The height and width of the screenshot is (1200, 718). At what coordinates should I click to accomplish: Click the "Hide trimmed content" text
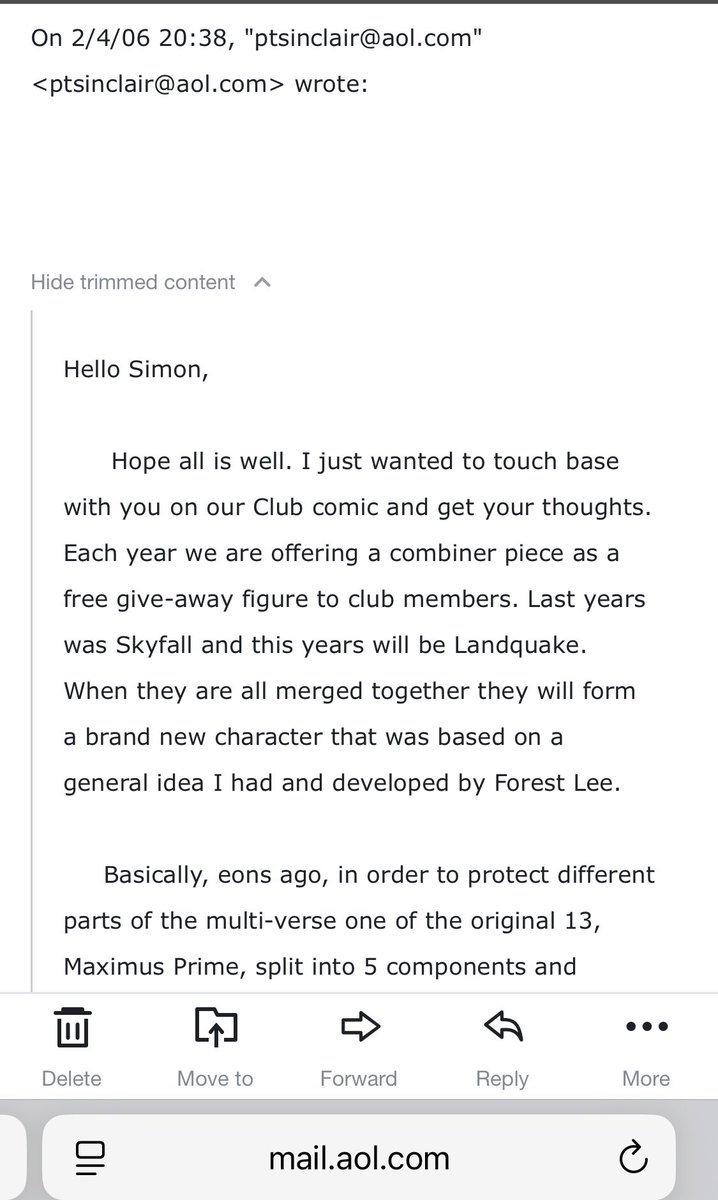[133, 282]
